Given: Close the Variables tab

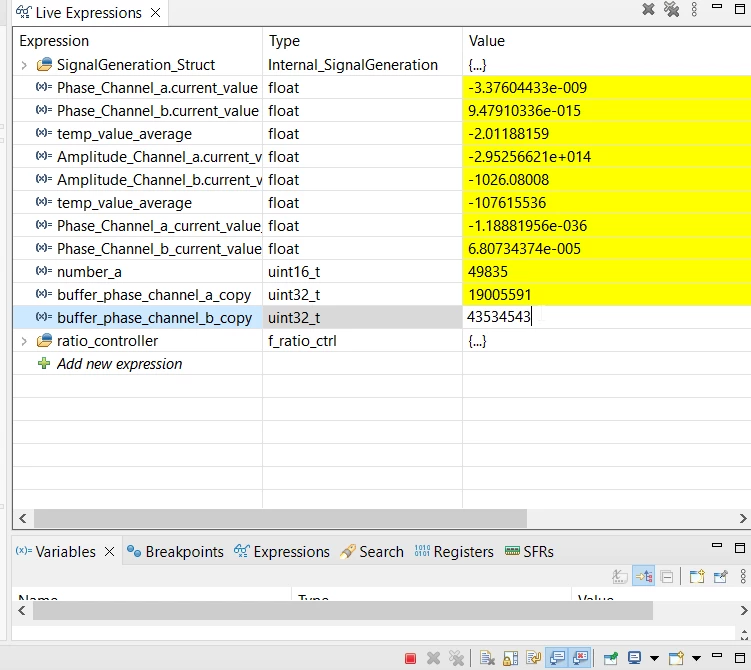Looking at the screenshot, I should tap(109, 552).
